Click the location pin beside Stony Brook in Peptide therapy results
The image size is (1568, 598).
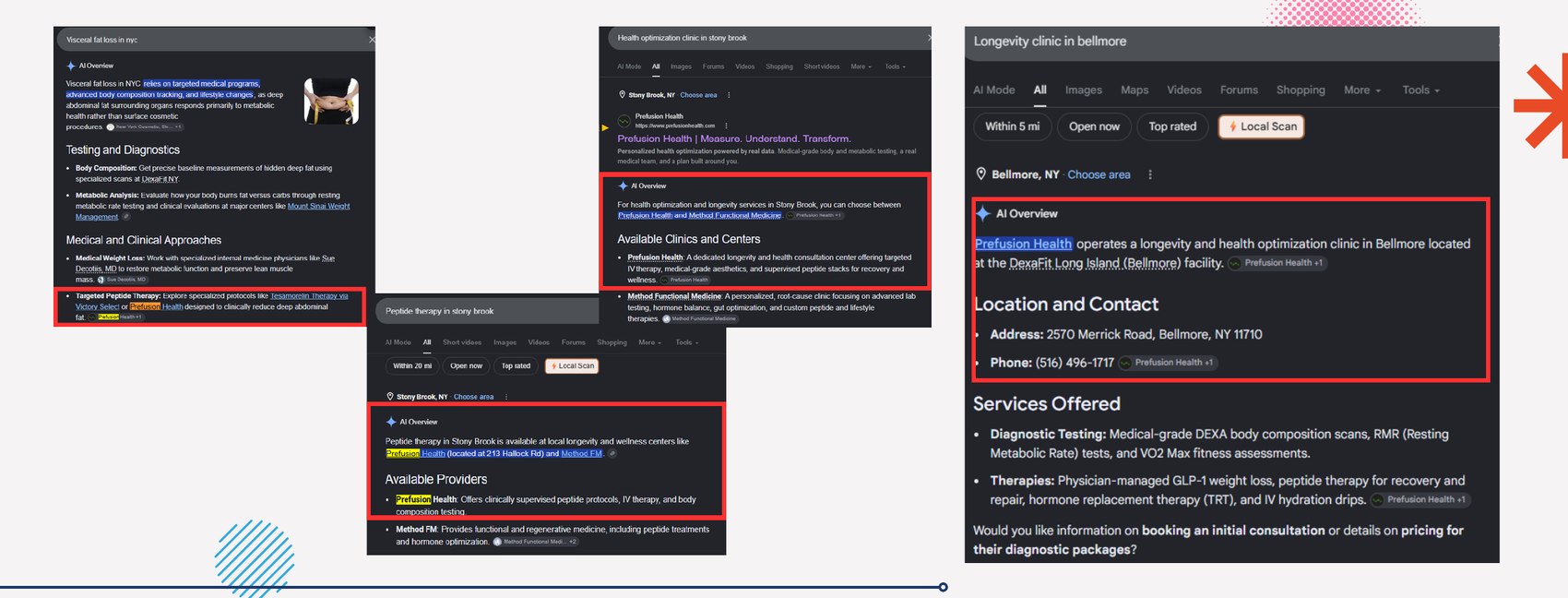(x=390, y=397)
